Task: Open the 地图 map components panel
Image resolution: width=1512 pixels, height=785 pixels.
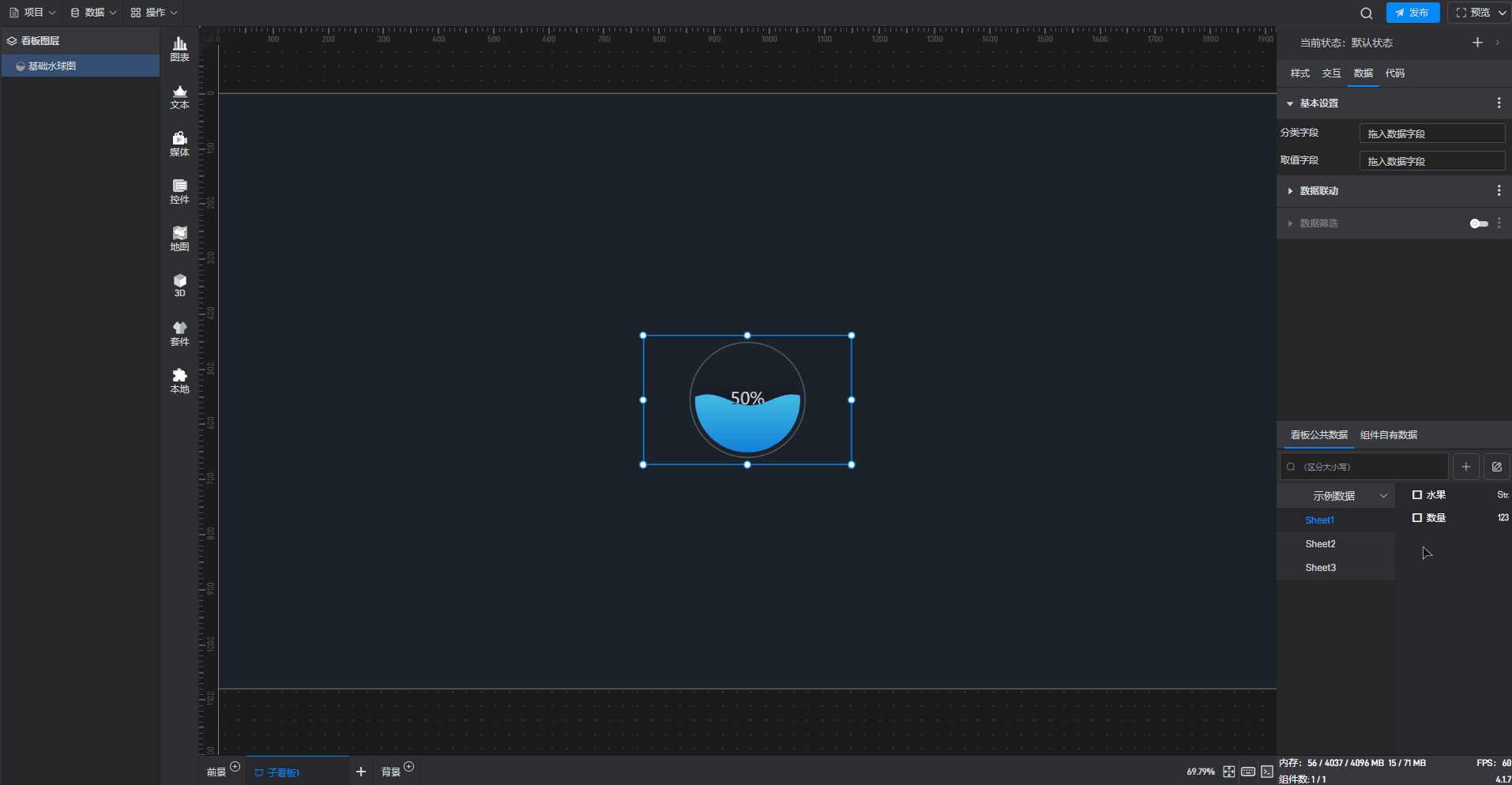Action: tap(179, 239)
